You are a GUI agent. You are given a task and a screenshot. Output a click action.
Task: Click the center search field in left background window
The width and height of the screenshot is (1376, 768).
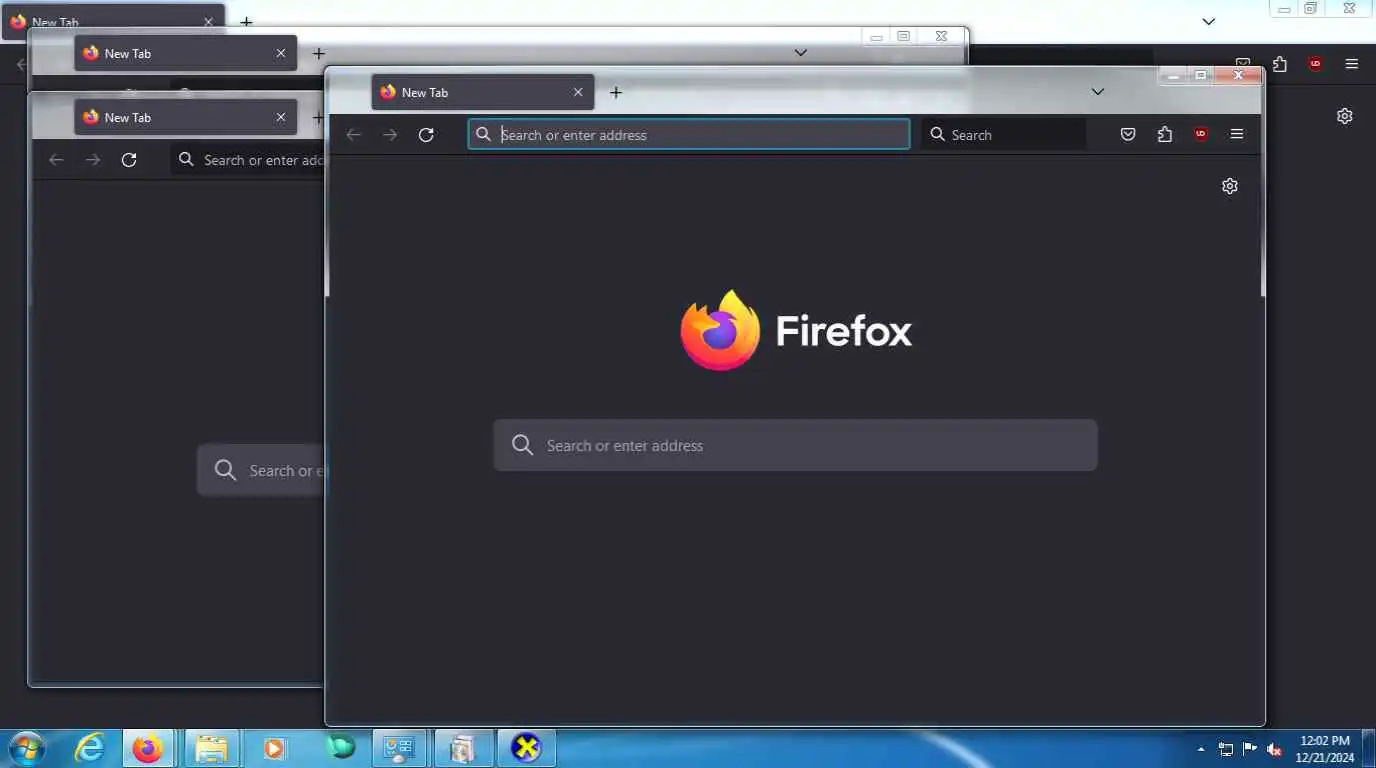pos(261,470)
